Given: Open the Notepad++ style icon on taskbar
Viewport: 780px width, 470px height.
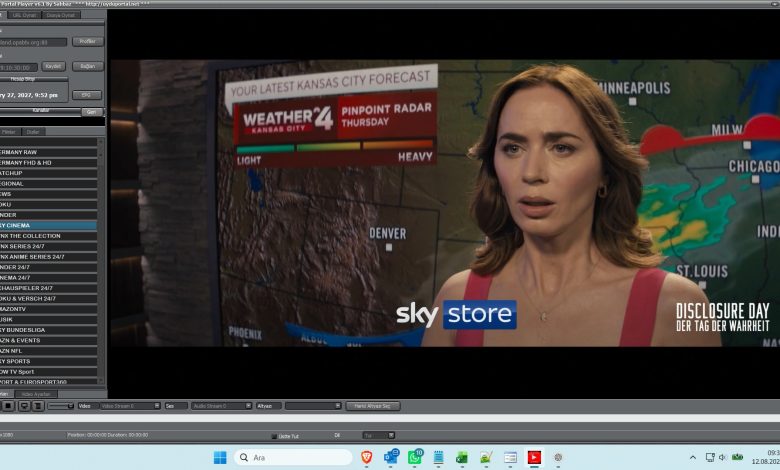Looking at the screenshot, I should 486,457.
